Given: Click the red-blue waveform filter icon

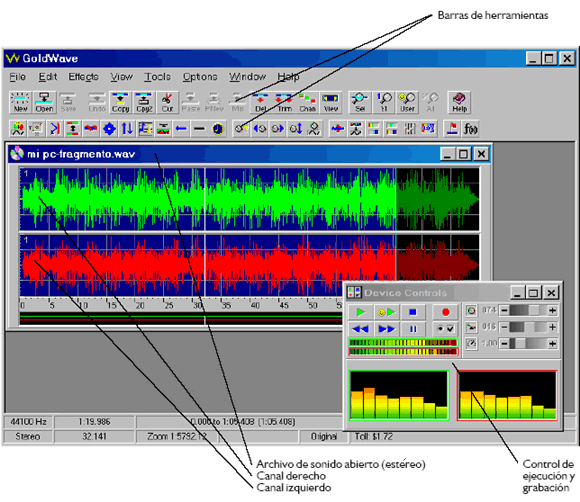Looking at the screenshot, I should point(338,129).
